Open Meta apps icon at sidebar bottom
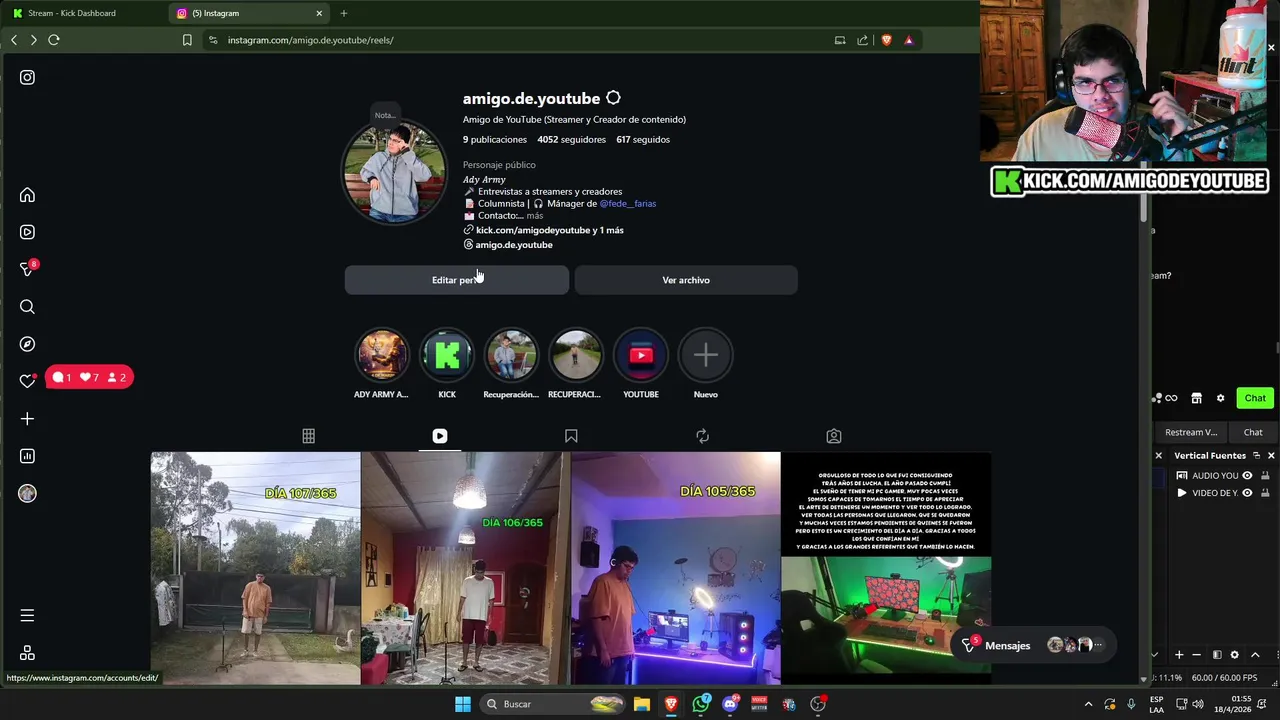Viewport: 1280px width, 720px height. coord(27,653)
